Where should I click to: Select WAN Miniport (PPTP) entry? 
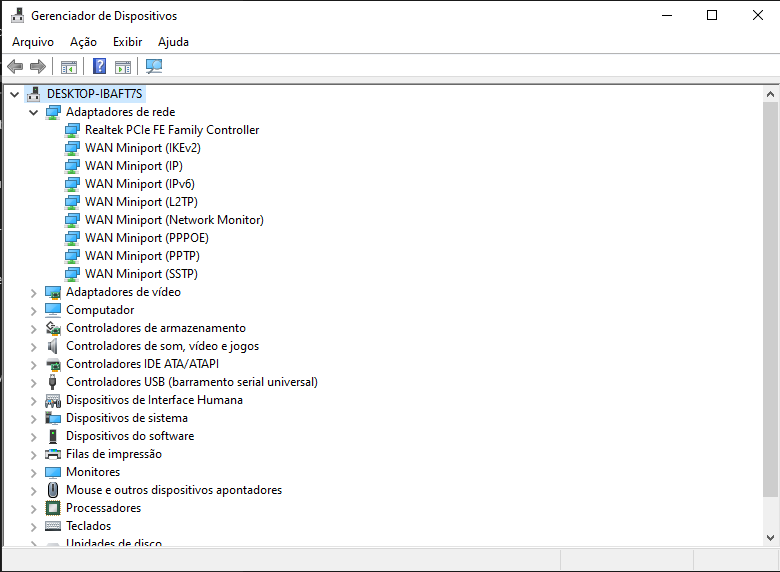(142, 256)
